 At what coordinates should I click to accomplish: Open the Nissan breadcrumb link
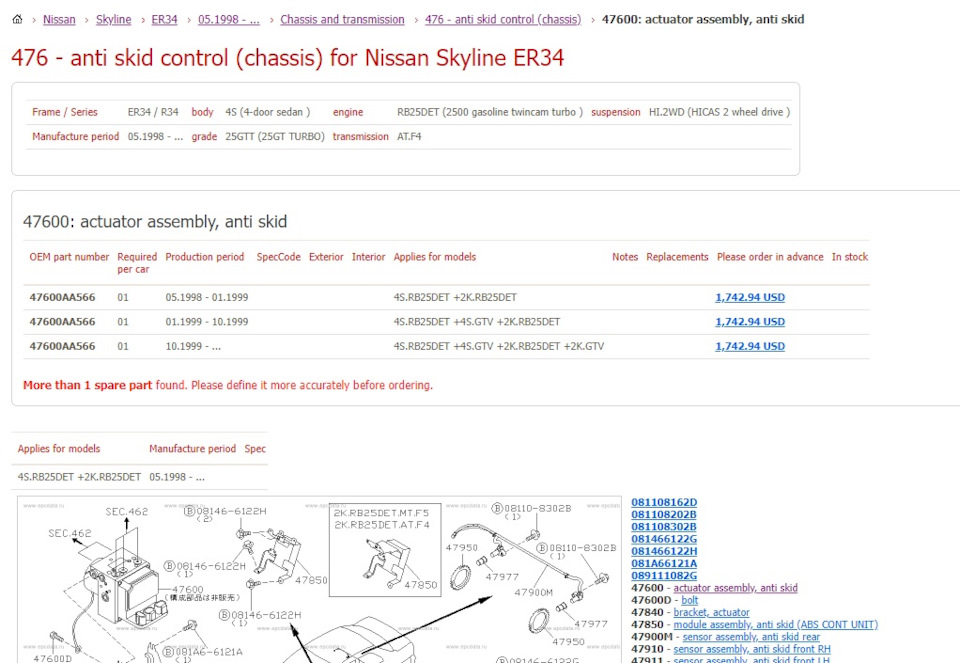click(59, 20)
